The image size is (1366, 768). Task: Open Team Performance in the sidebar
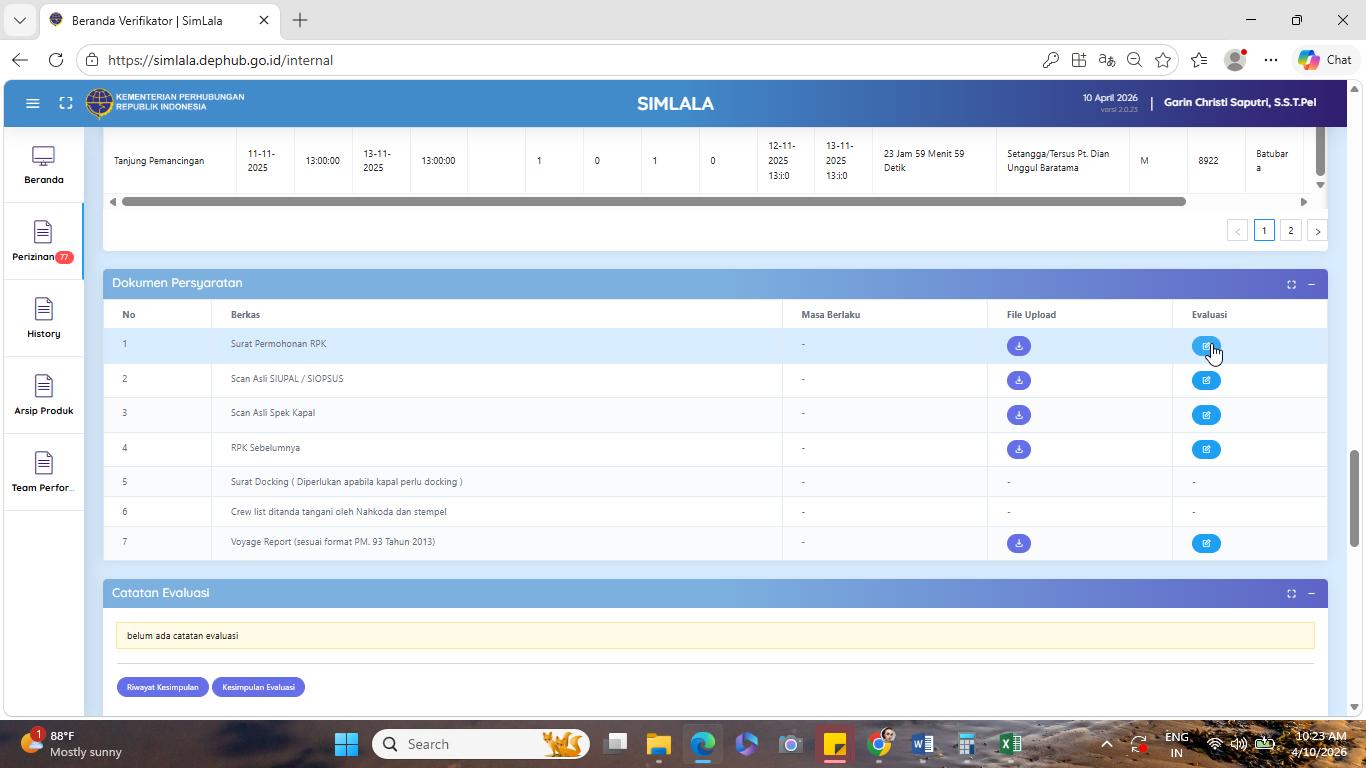43,473
